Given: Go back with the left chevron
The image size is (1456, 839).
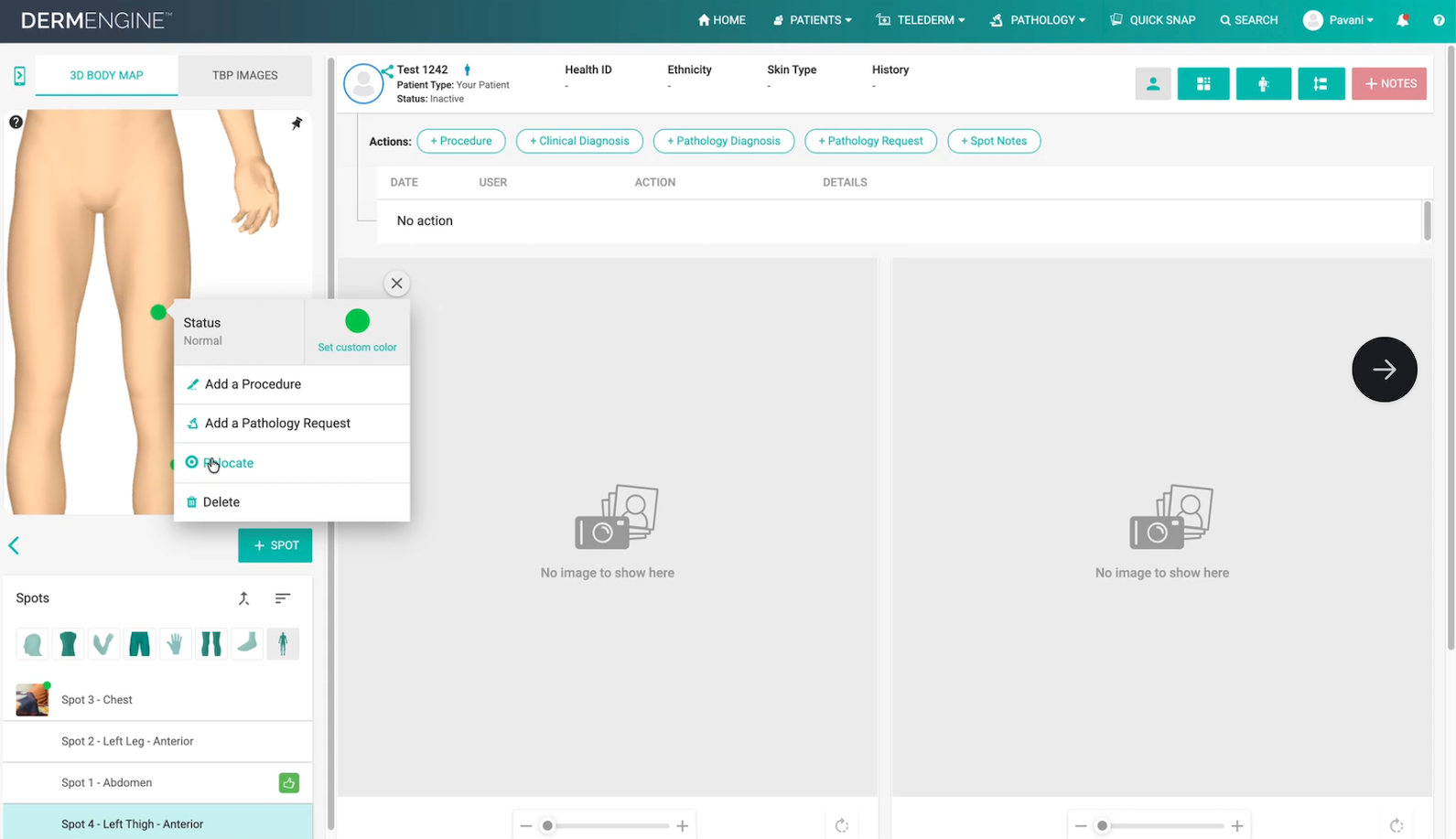Looking at the screenshot, I should point(14,546).
